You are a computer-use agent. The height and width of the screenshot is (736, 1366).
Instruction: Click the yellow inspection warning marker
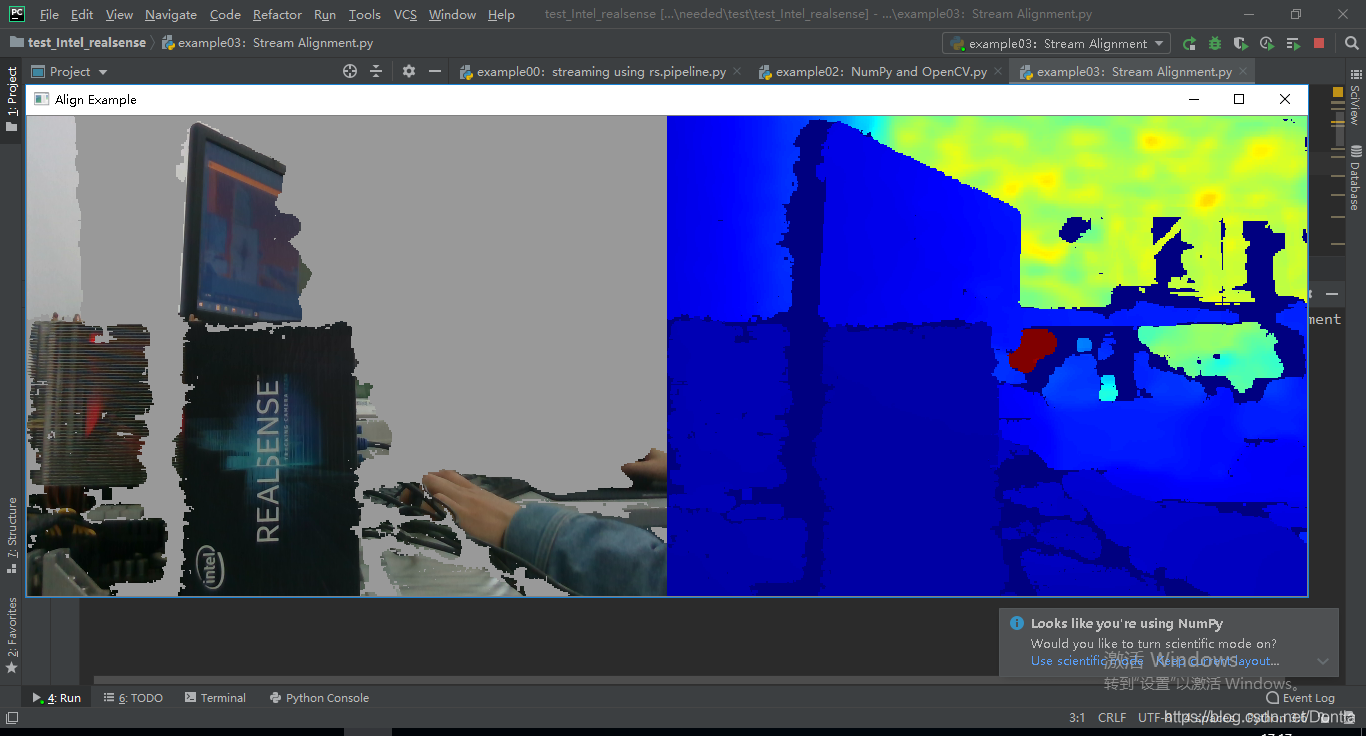1338,92
